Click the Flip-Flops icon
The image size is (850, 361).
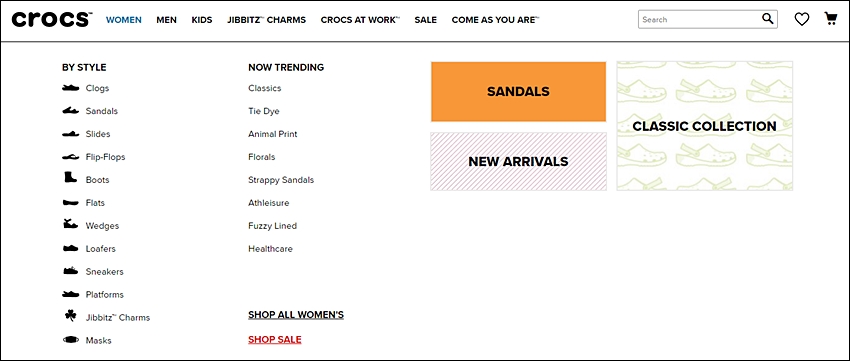70,157
